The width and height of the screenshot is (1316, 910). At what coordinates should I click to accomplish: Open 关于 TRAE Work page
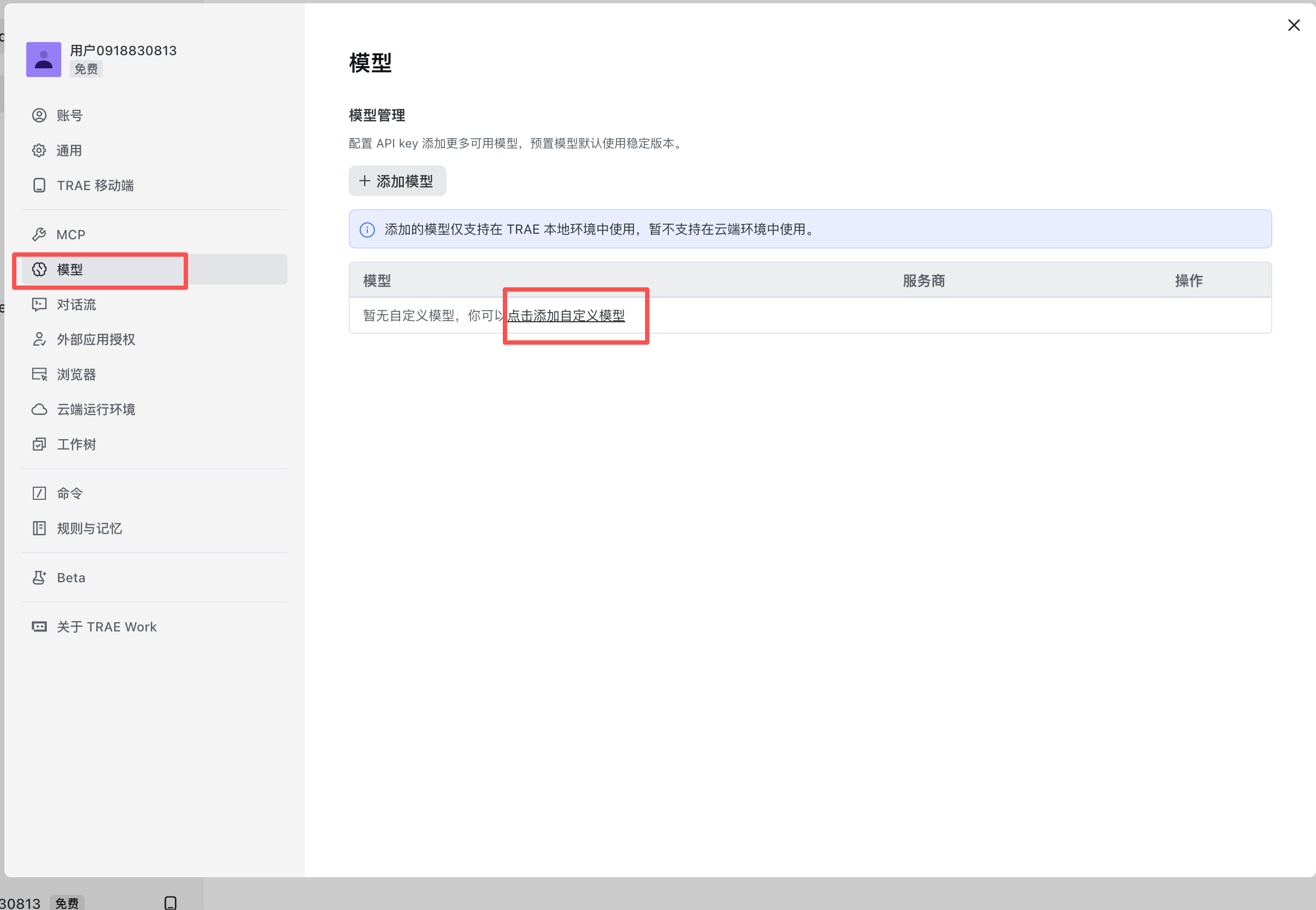pos(154,627)
